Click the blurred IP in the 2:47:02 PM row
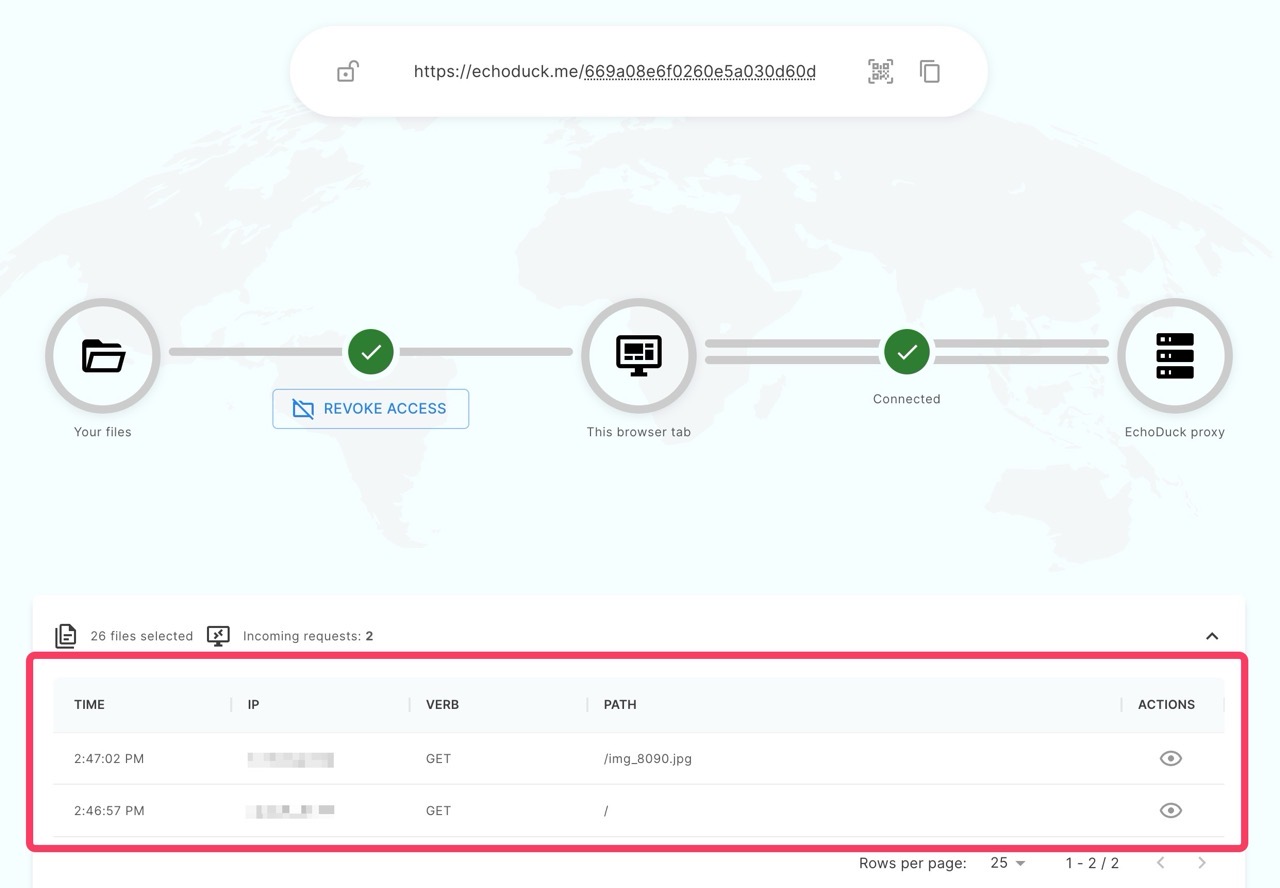Image resolution: width=1280 pixels, height=888 pixels. [x=290, y=760]
